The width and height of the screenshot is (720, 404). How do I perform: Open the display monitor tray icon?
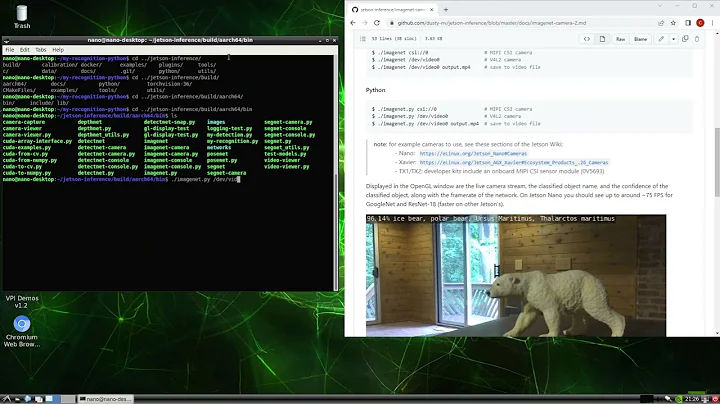(x=705, y=399)
